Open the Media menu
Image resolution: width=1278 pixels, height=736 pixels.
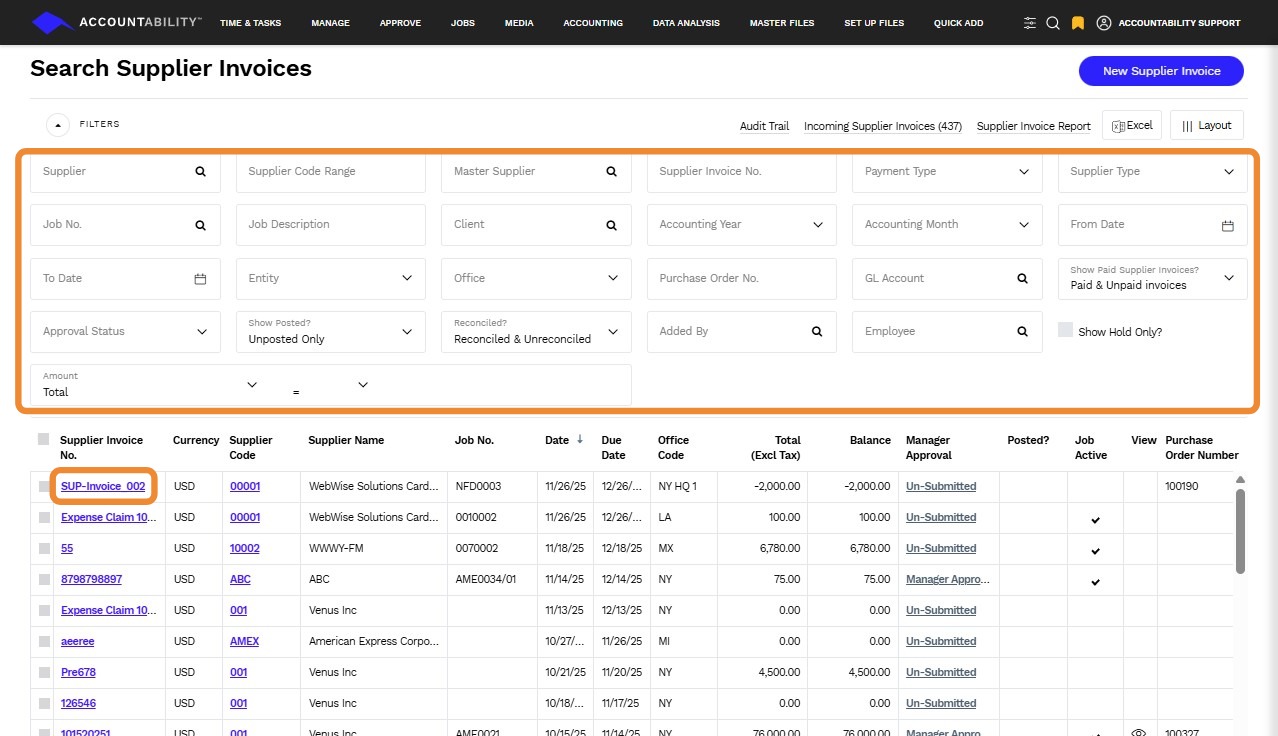(x=519, y=23)
